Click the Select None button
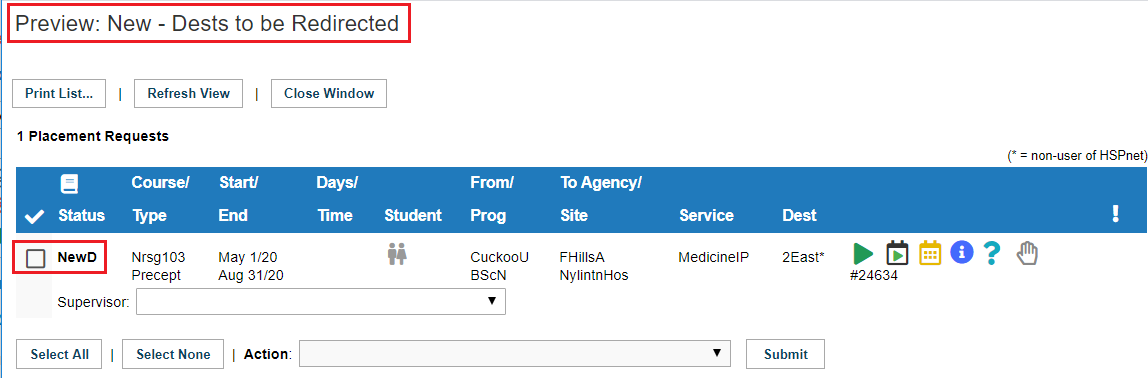The image size is (1148, 378). pyautogui.click(x=173, y=354)
